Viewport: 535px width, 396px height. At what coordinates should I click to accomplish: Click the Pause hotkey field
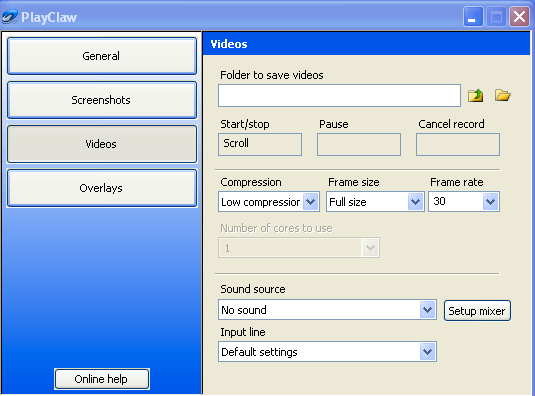coord(359,144)
